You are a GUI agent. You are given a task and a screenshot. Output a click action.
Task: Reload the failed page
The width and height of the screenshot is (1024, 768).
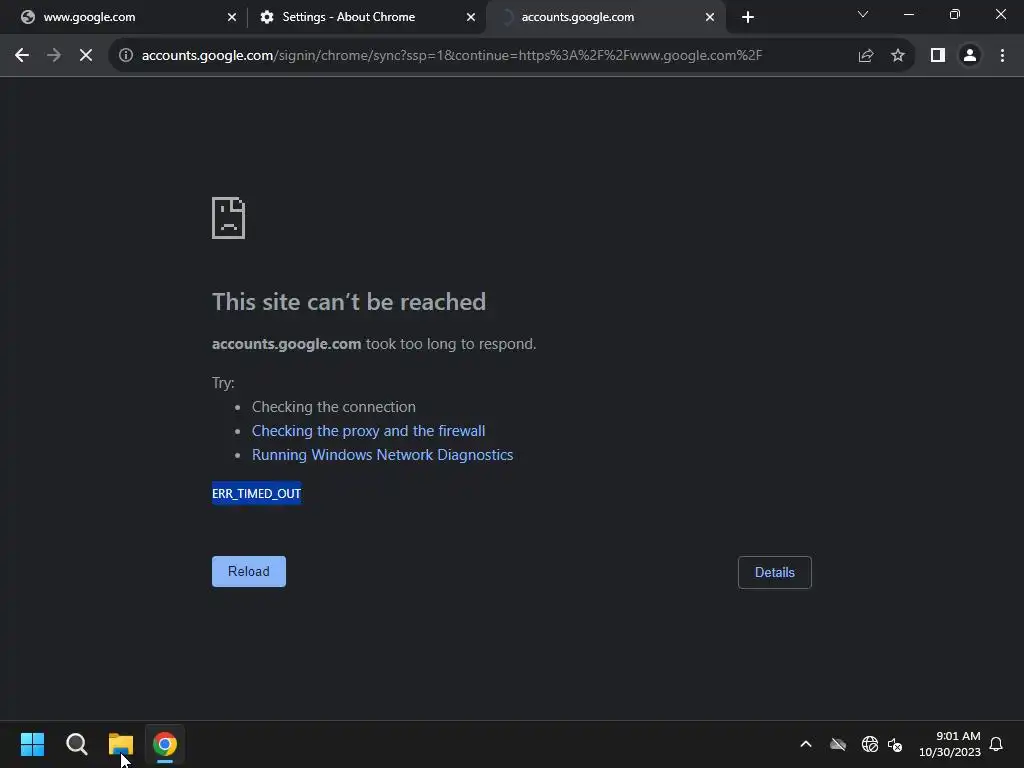pyautogui.click(x=249, y=571)
